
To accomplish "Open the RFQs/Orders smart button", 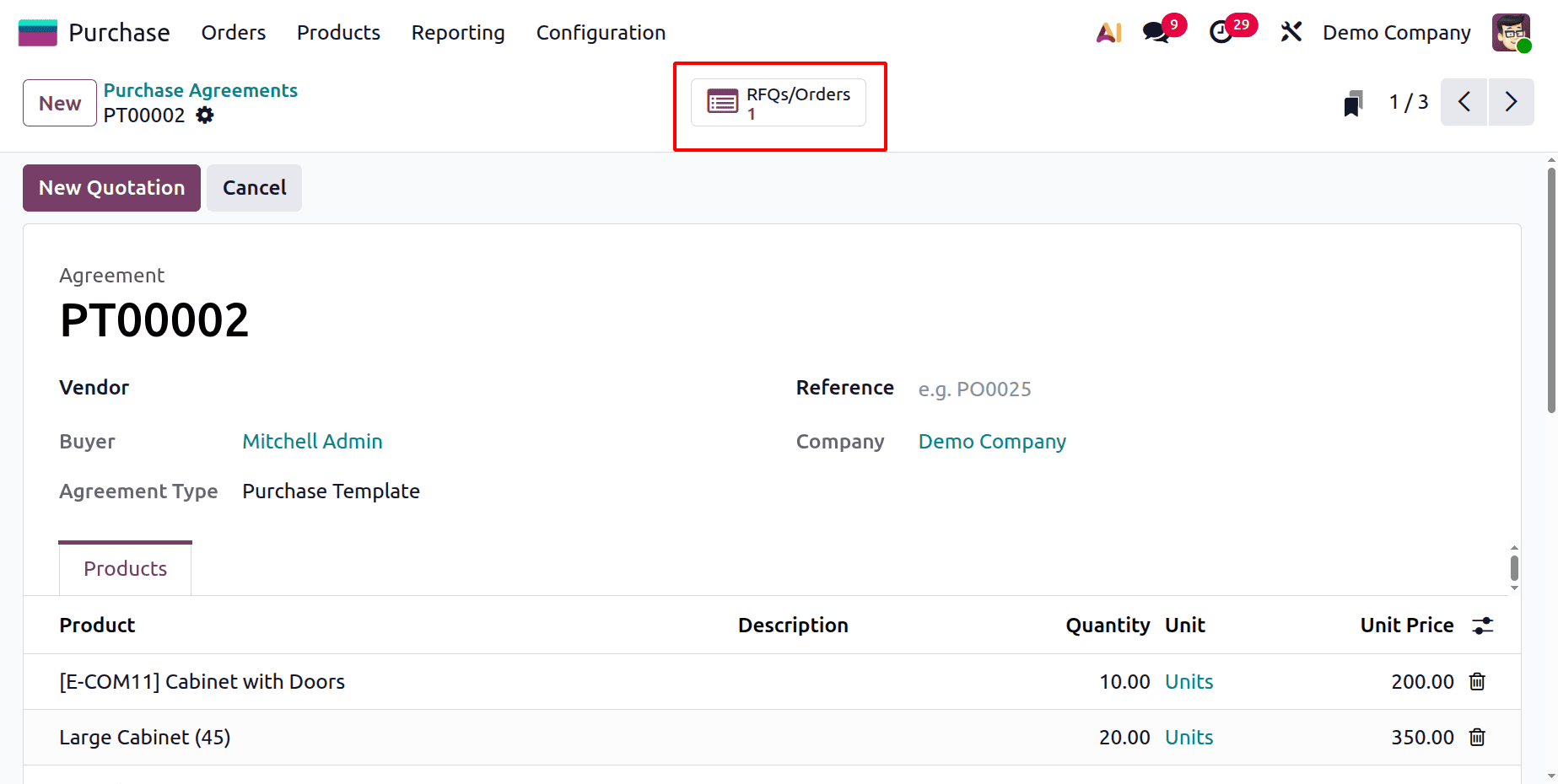I will coord(777,102).
